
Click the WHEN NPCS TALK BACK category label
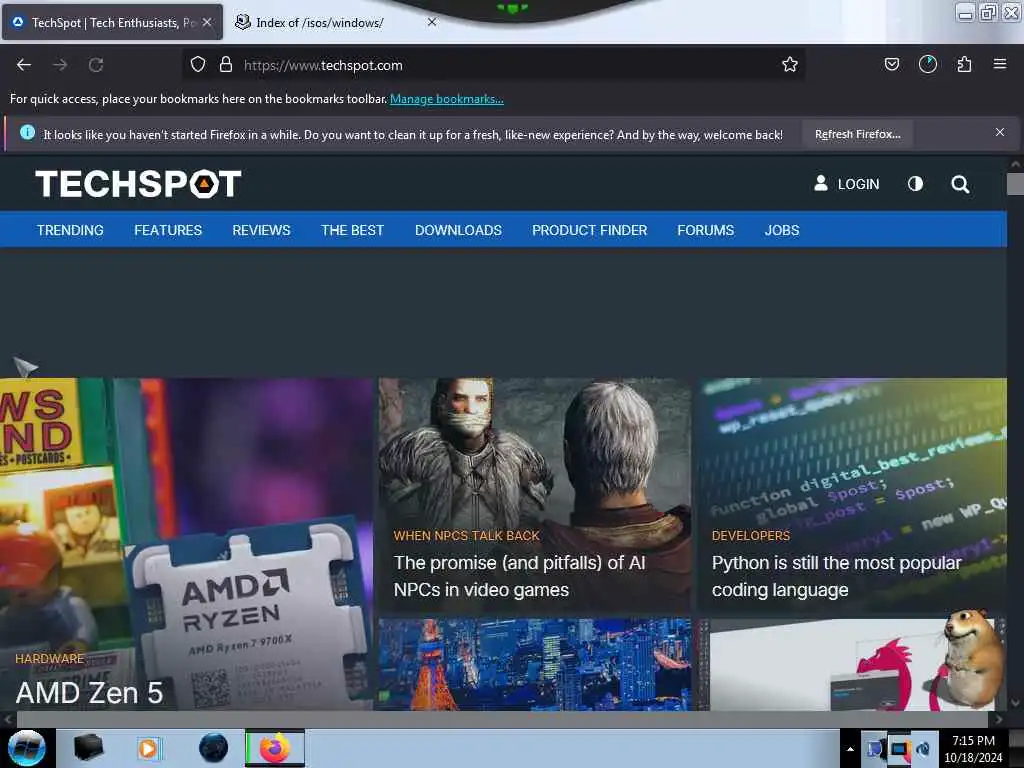tap(466, 536)
